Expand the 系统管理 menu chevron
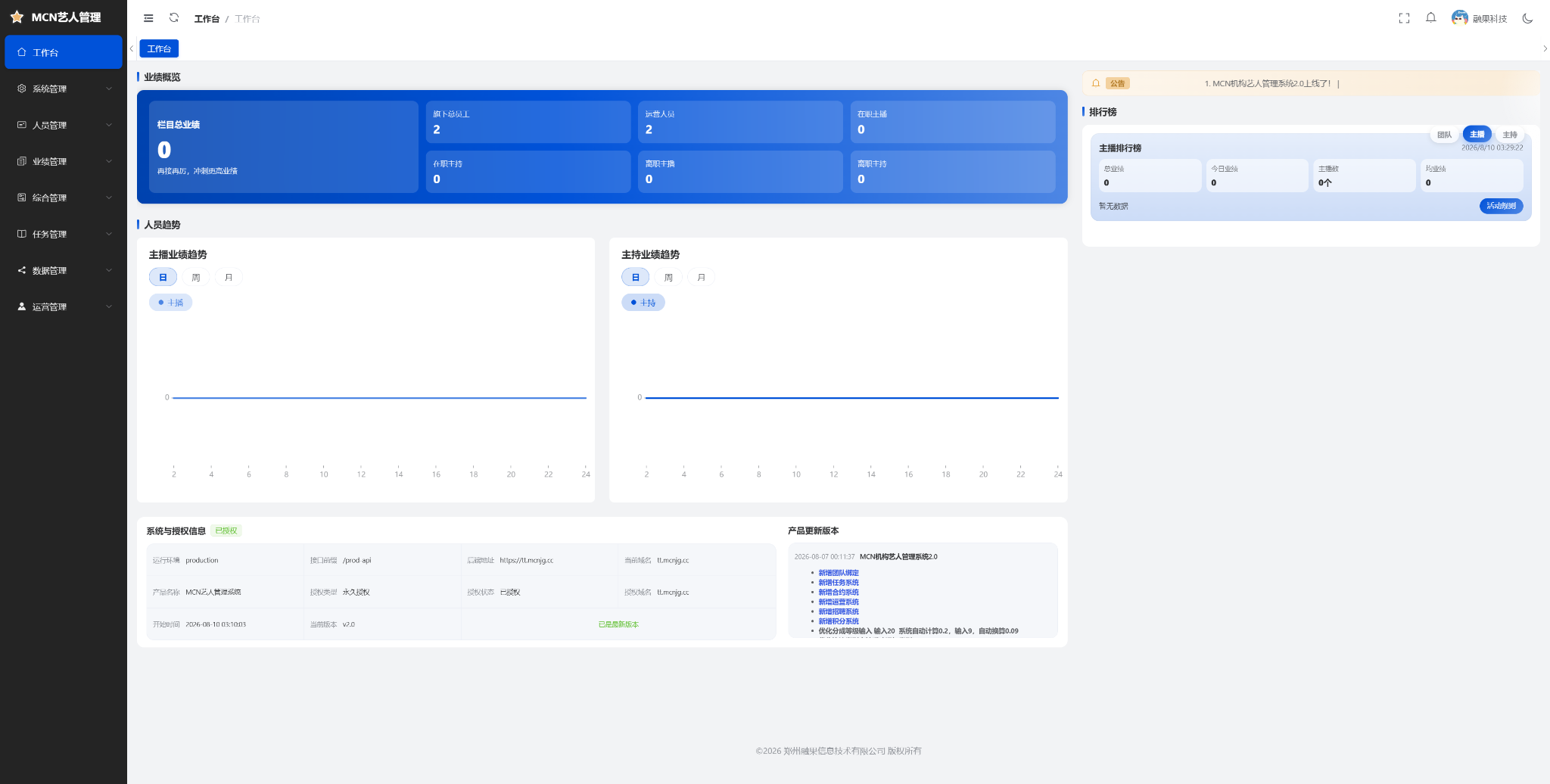 click(x=109, y=89)
